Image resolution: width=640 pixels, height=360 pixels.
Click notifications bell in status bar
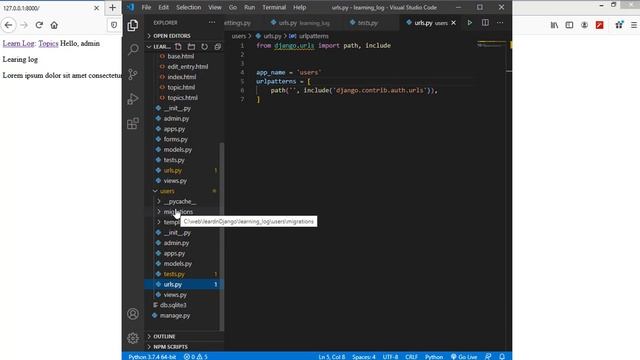[502, 356]
